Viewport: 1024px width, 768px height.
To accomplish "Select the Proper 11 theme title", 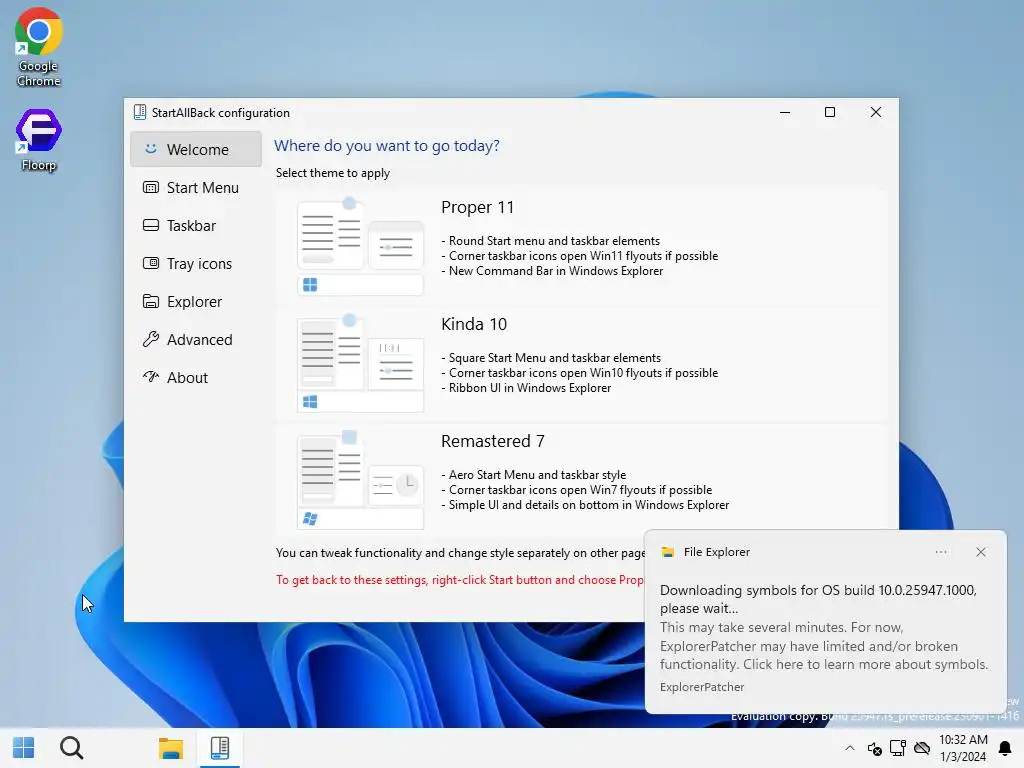I will coord(477,207).
